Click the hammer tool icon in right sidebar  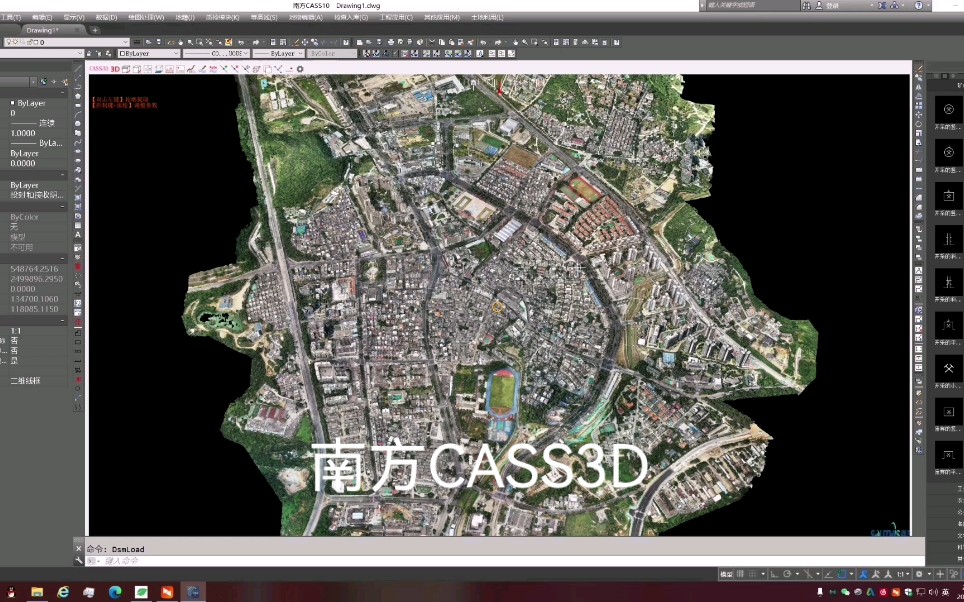947,368
